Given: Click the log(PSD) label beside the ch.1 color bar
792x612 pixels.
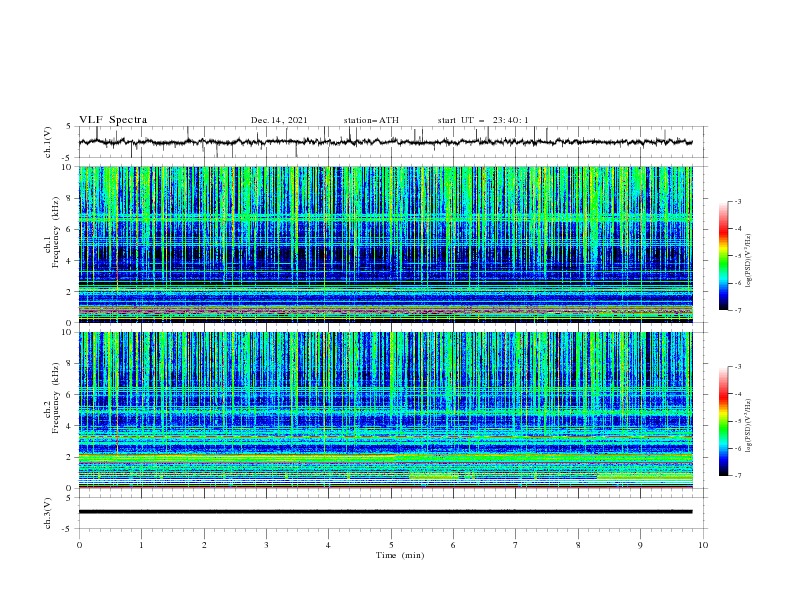Looking at the screenshot, I should click(x=749, y=261).
